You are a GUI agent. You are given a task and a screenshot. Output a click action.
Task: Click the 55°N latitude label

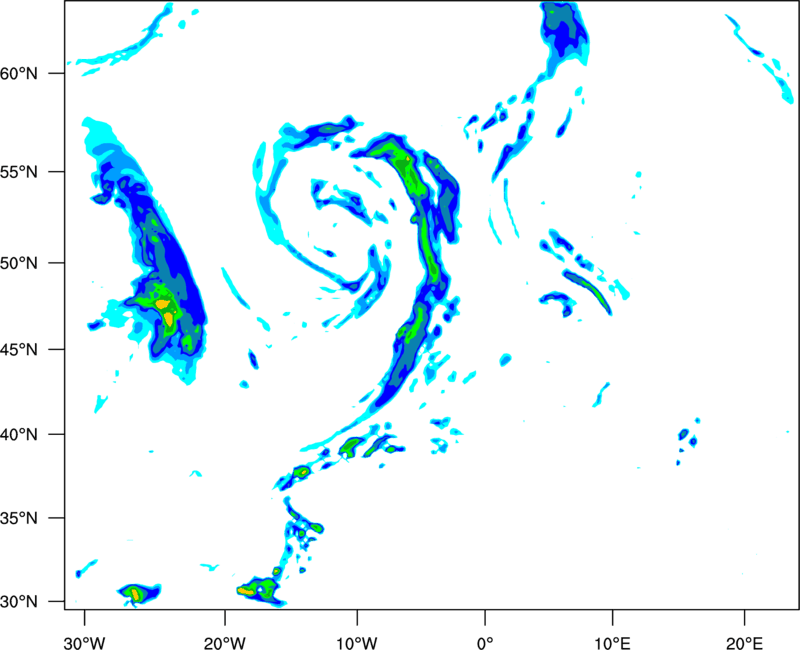coord(19,172)
